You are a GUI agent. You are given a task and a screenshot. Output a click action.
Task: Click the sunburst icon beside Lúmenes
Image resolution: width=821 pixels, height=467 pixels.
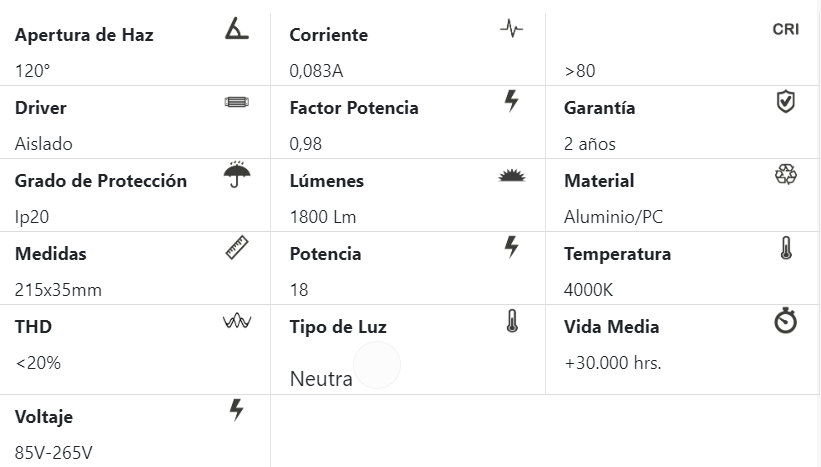pos(511,175)
